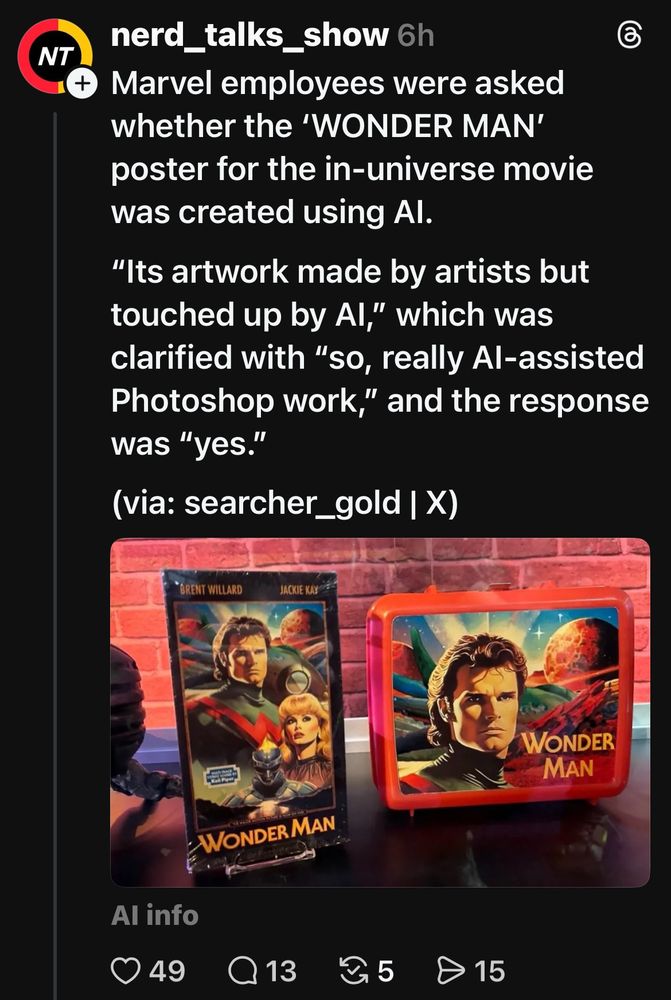The width and height of the screenshot is (671, 1000).
Task: Tap the share count 15
Action: (x=489, y=971)
